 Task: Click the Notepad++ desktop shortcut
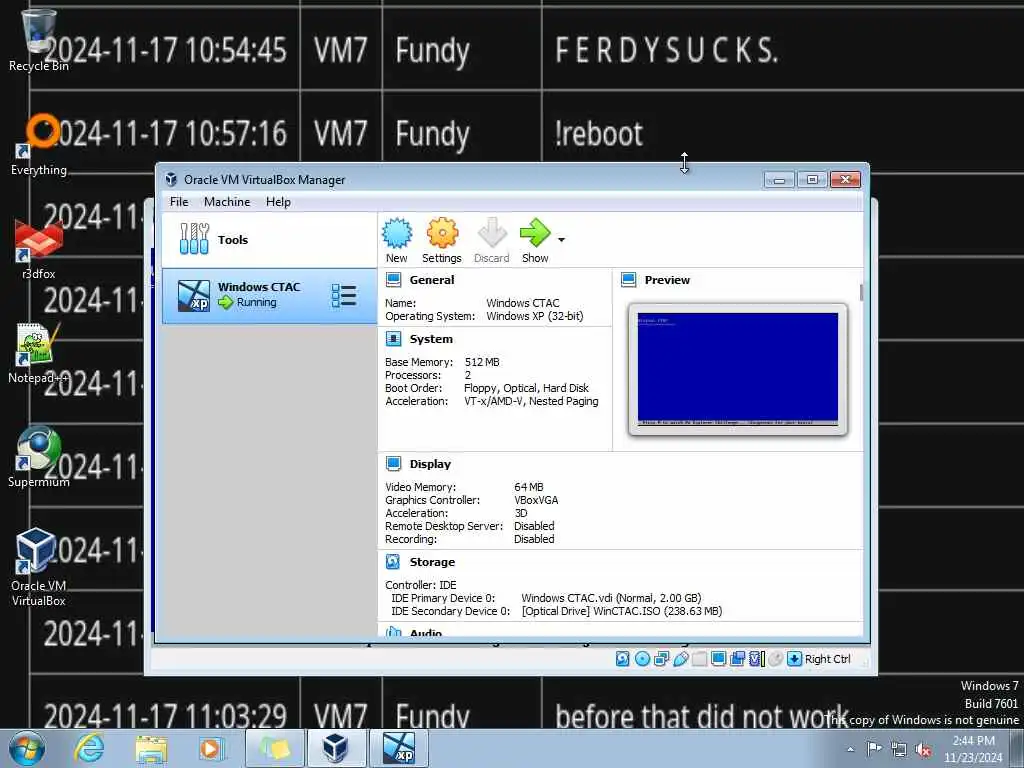[x=38, y=353]
